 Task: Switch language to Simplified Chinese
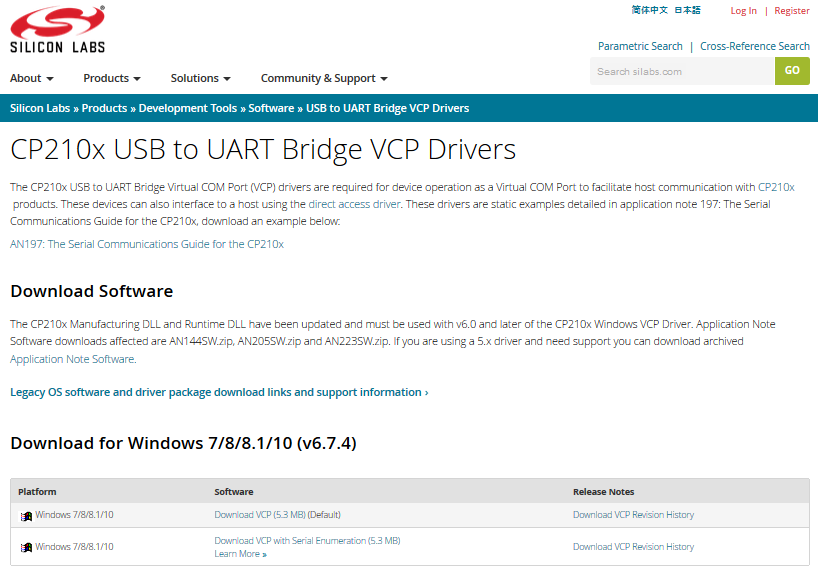click(x=649, y=10)
